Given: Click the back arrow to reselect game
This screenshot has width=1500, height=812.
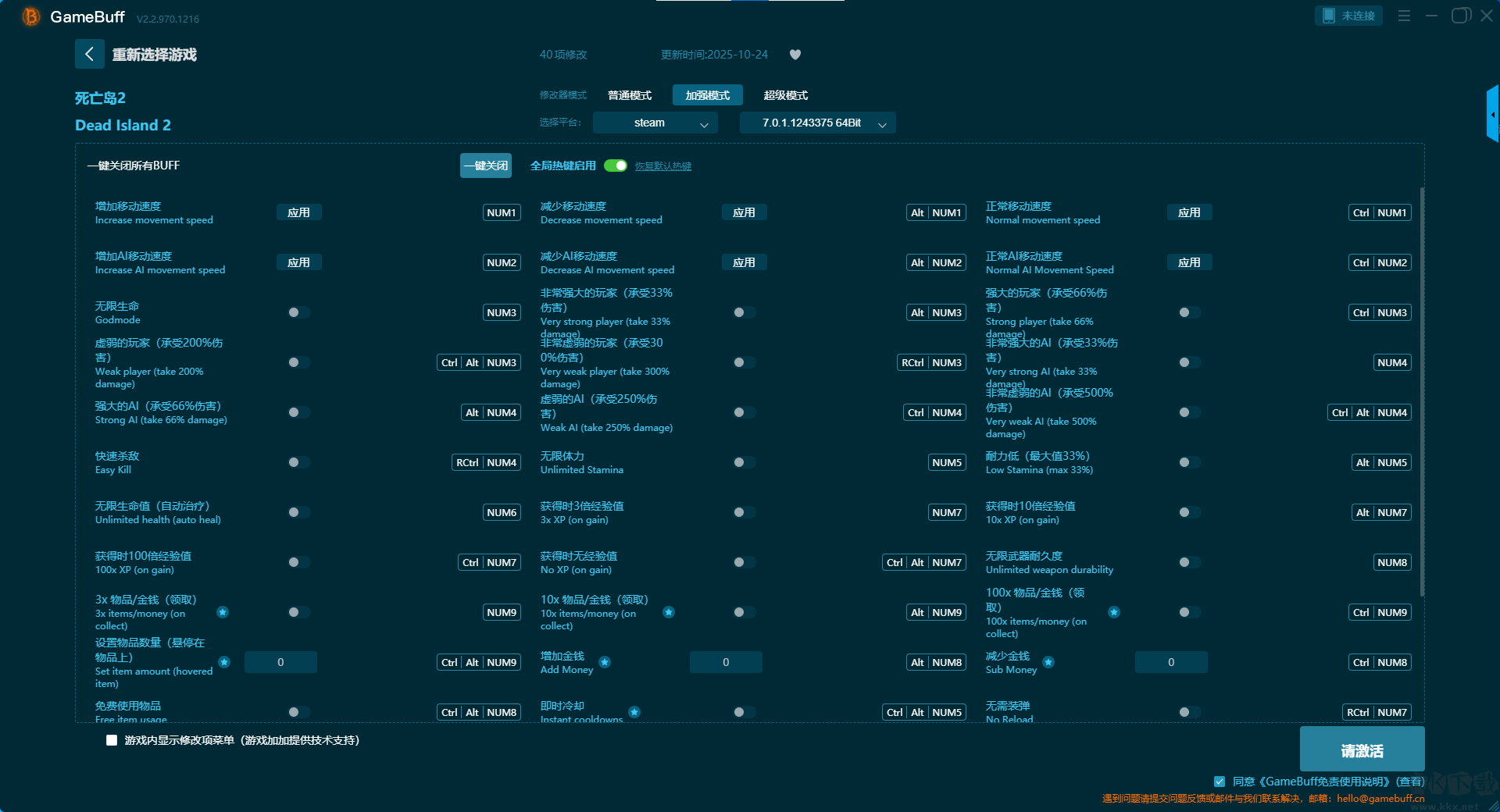Looking at the screenshot, I should coord(89,54).
